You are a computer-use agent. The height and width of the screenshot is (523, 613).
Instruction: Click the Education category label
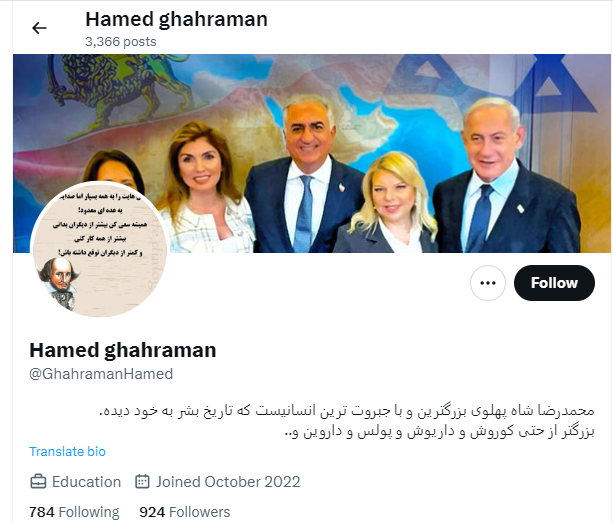(86, 482)
